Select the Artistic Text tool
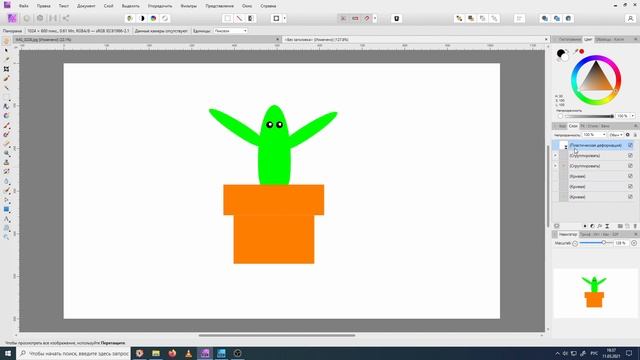The width and height of the screenshot is (640, 360). click(6, 219)
